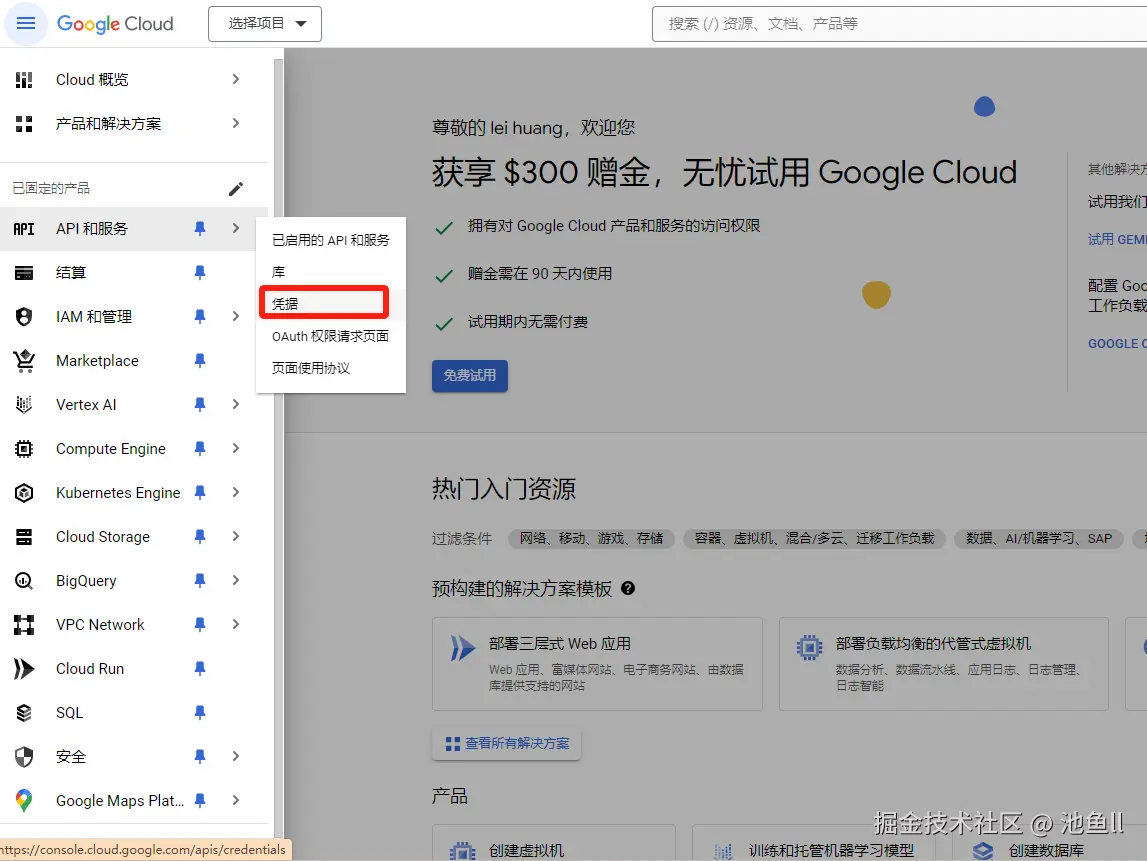Image resolution: width=1147 pixels, height=861 pixels.
Task: Expand the Compute Engine submenu chevron
Action: (x=236, y=448)
